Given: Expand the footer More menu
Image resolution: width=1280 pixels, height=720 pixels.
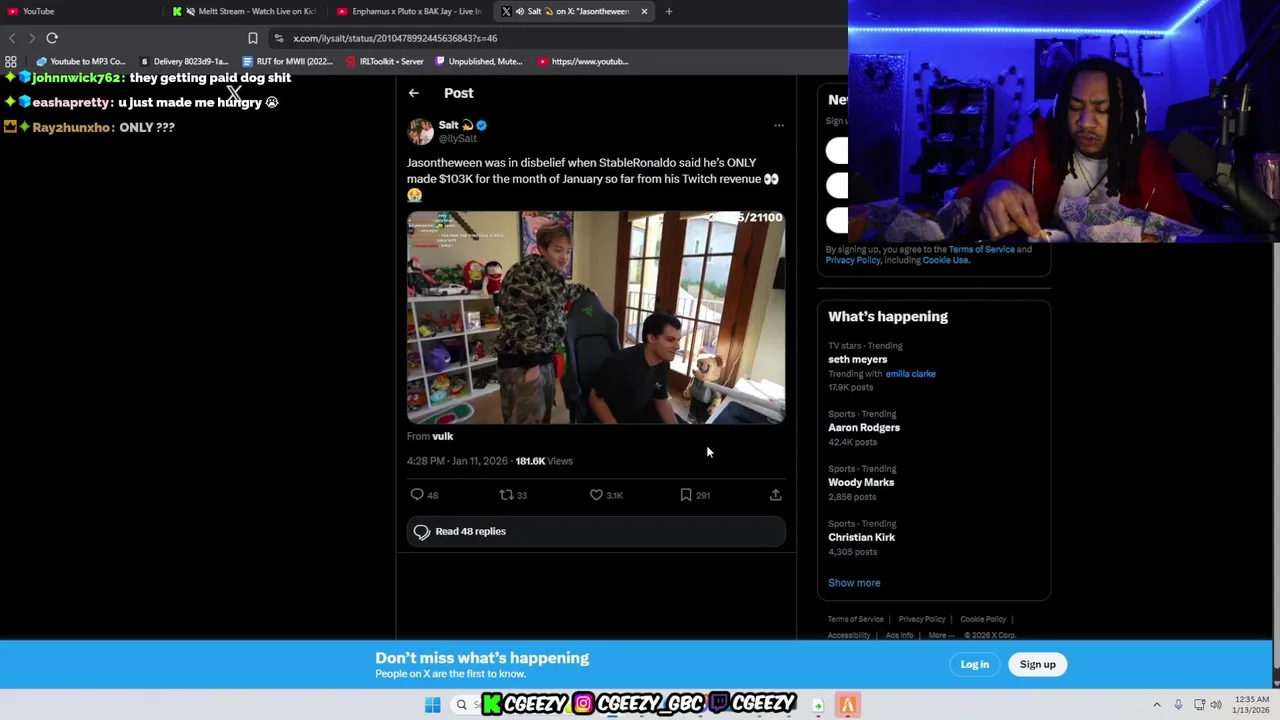Looking at the screenshot, I should point(941,635).
